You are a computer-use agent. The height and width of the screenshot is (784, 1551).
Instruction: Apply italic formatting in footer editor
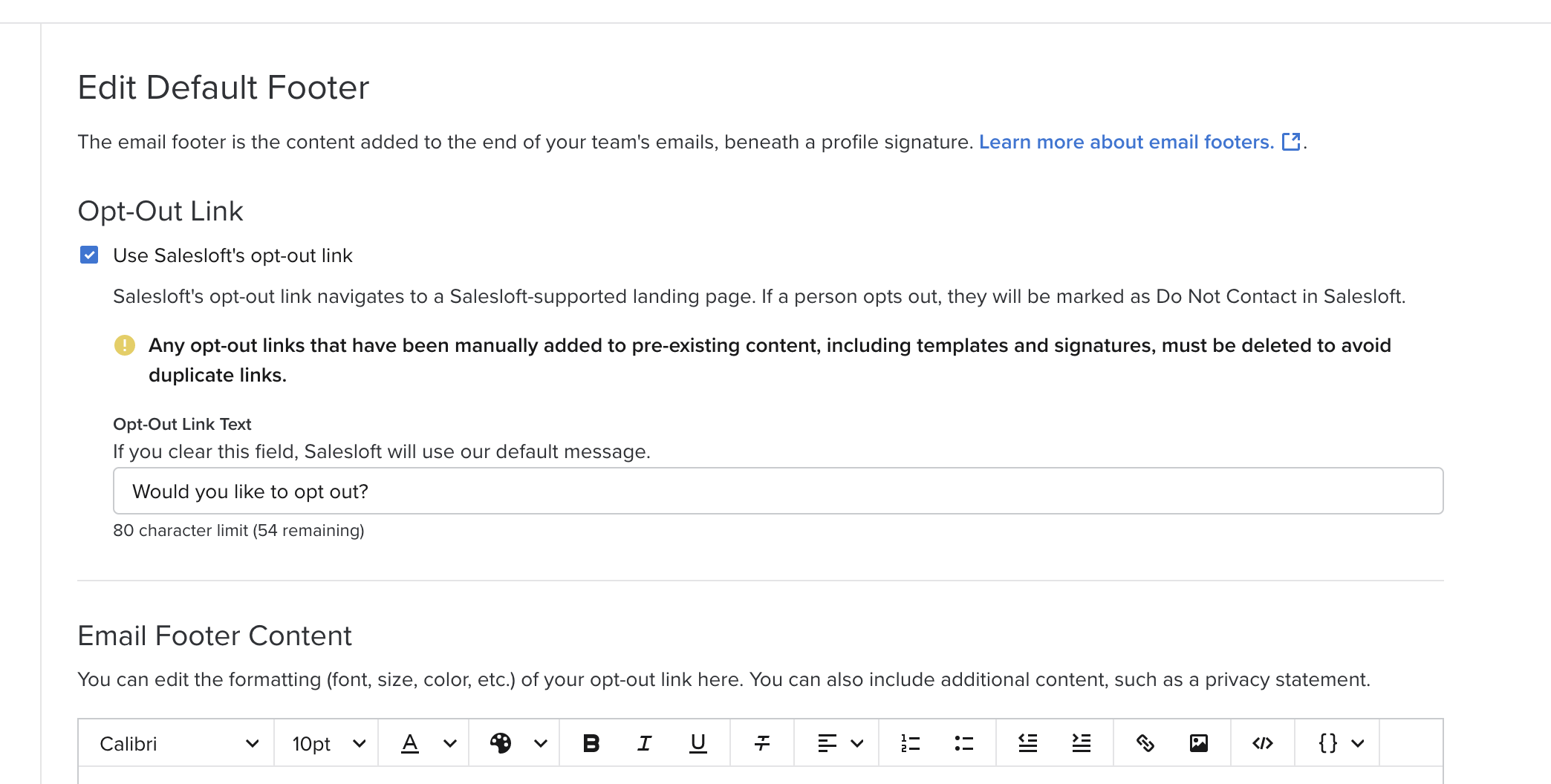(x=645, y=743)
